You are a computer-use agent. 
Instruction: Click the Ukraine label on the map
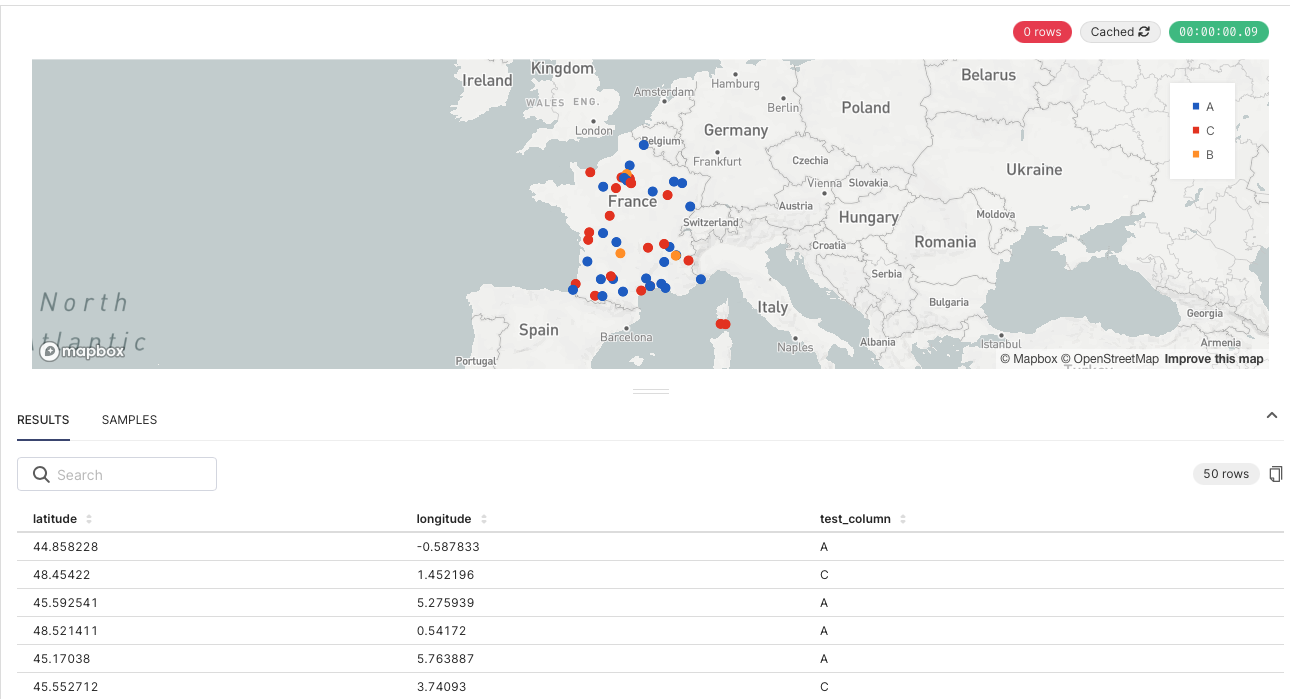pyautogui.click(x=1034, y=169)
